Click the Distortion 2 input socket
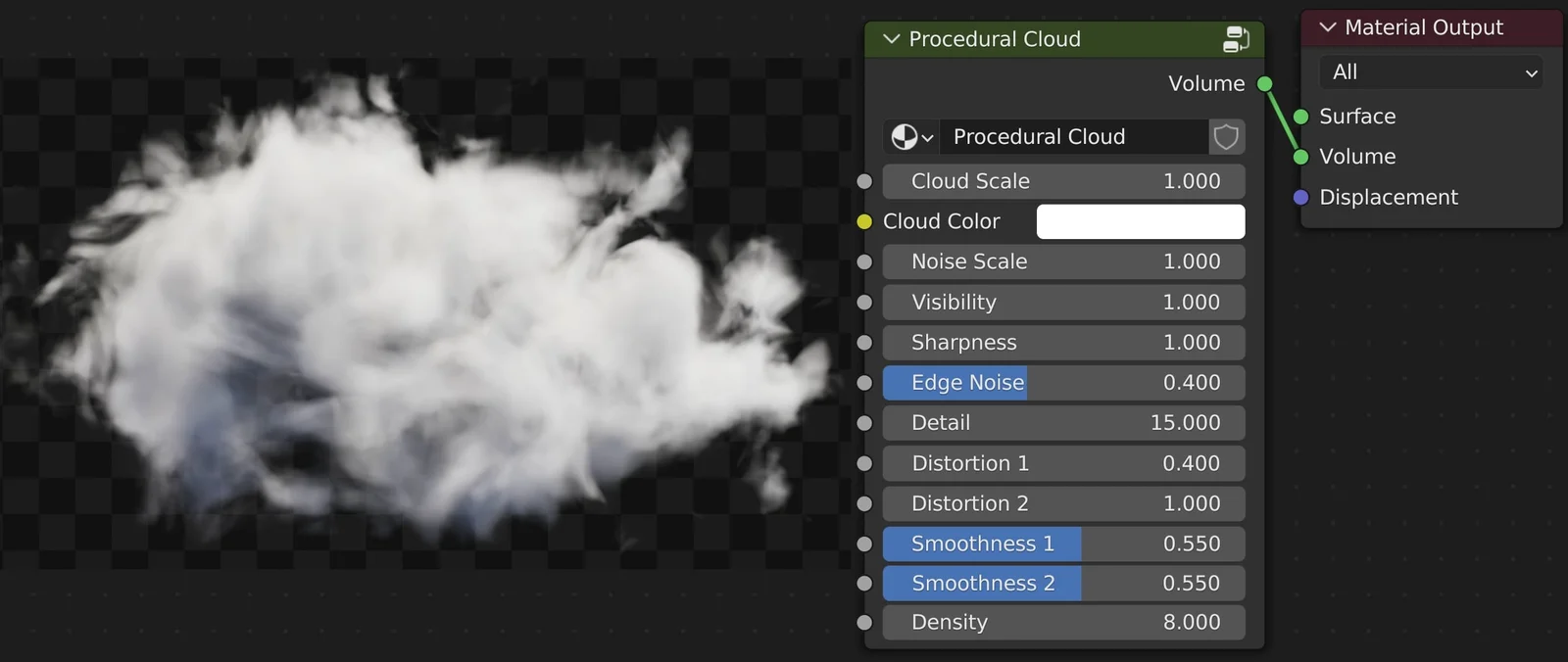The height and width of the screenshot is (662, 1568). click(x=864, y=503)
